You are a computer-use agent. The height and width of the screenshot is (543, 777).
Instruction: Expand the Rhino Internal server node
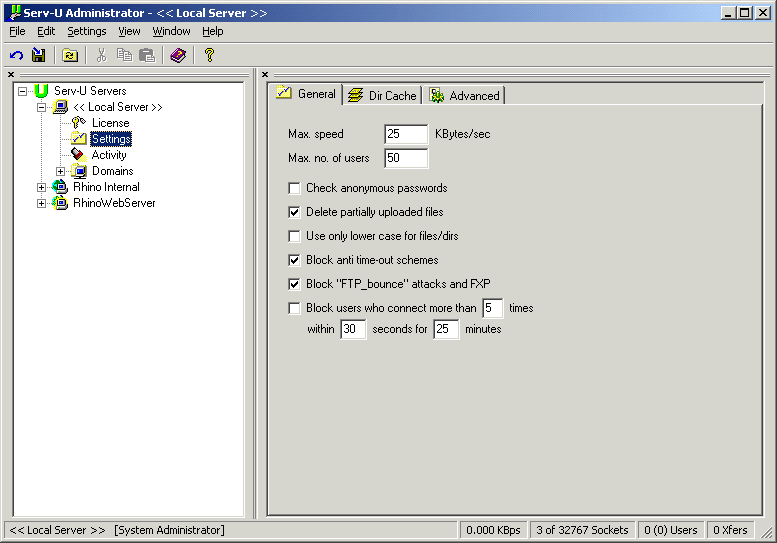pos(42,187)
